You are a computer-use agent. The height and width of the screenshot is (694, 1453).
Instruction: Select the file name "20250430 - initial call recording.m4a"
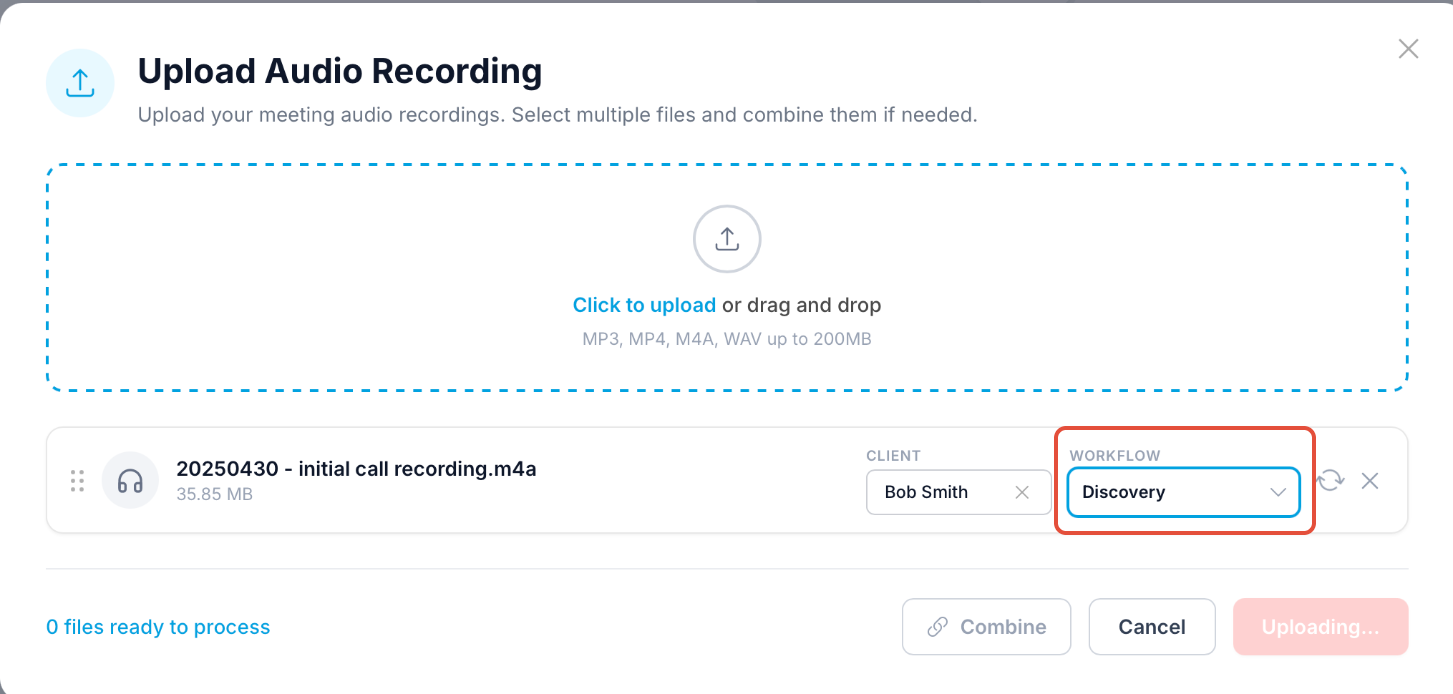pyautogui.click(x=356, y=469)
